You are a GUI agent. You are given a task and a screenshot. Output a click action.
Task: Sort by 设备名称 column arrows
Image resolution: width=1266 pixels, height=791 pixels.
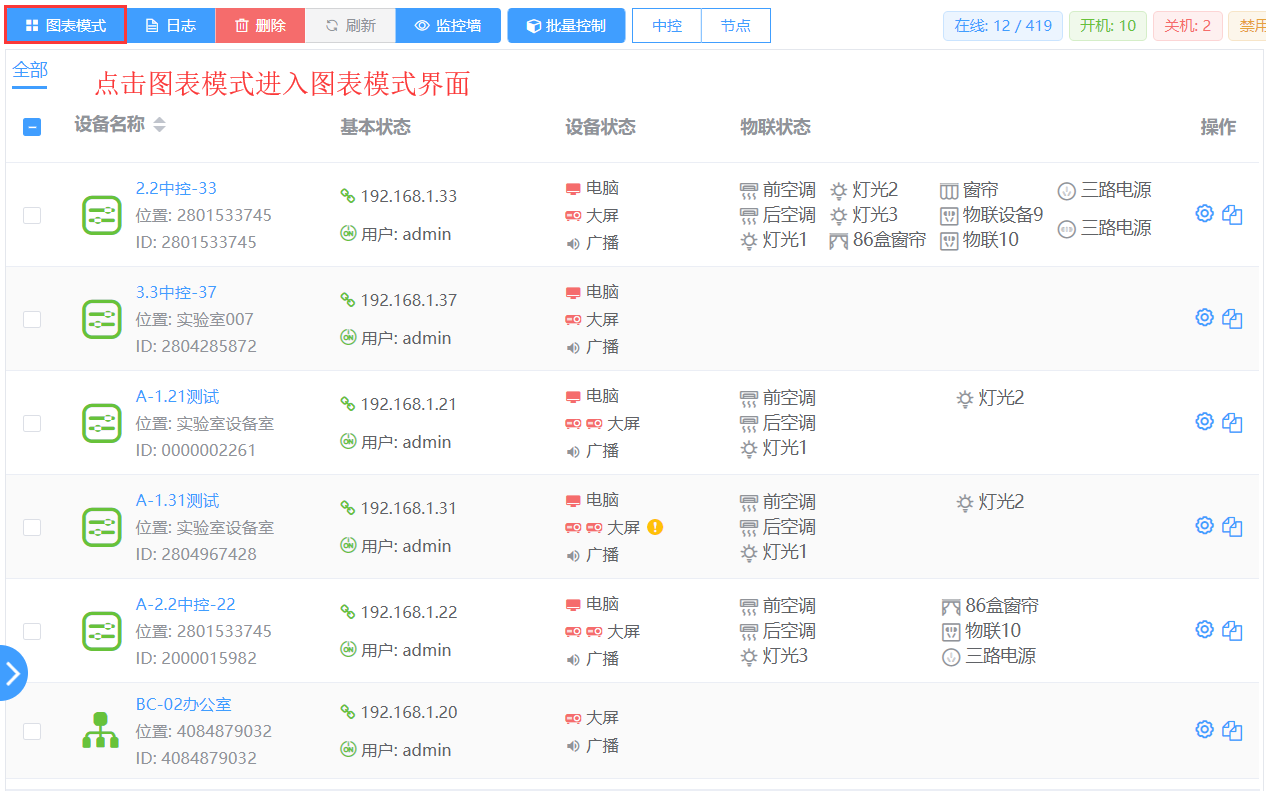pyautogui.click(x=160, y=125)
